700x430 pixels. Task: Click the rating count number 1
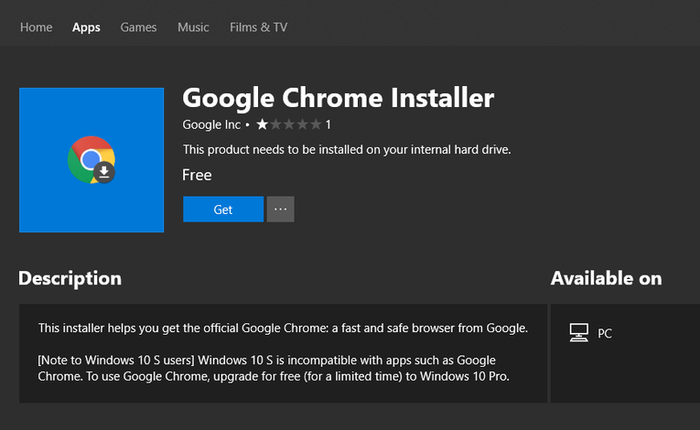tap(328, 125)
